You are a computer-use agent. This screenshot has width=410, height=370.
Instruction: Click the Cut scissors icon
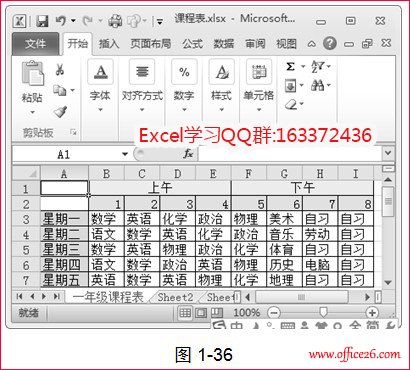pyautogui.click(x=60, y=70)
